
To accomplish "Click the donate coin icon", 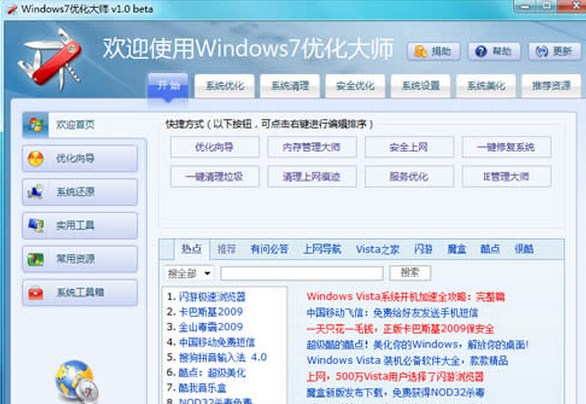I will (x=420, y=51).
